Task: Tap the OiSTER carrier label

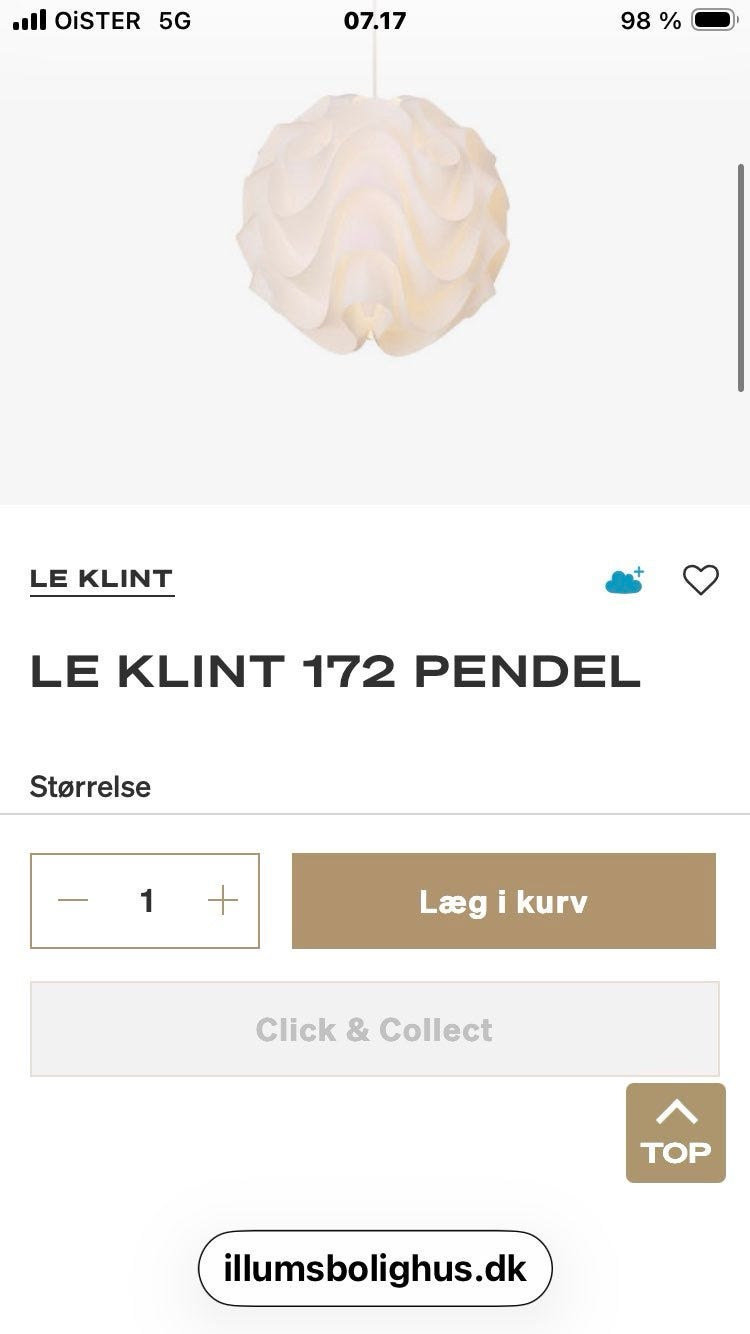Action: point(97,21)
